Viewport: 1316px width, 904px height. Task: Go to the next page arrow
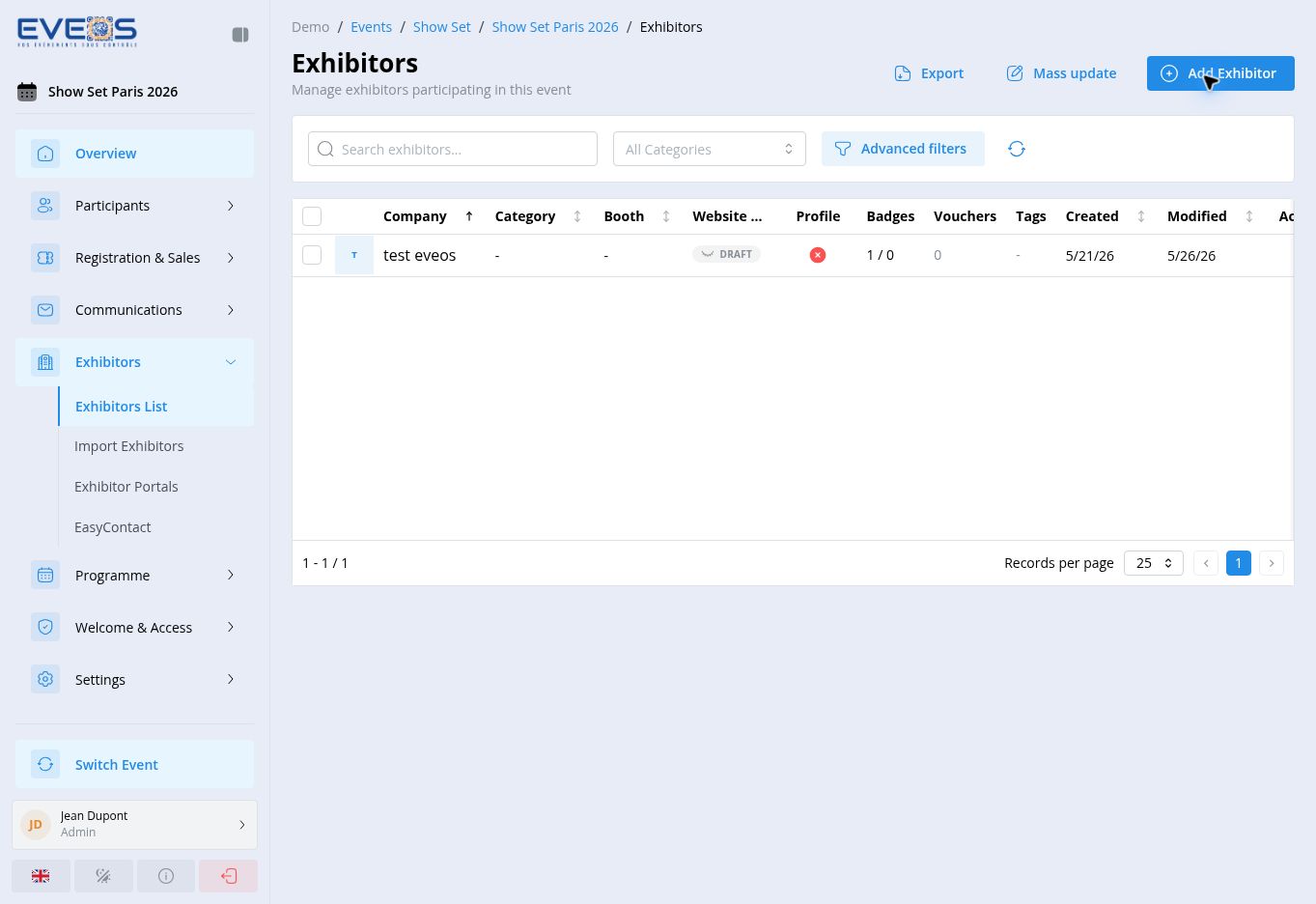click(x=1272, y=563)
